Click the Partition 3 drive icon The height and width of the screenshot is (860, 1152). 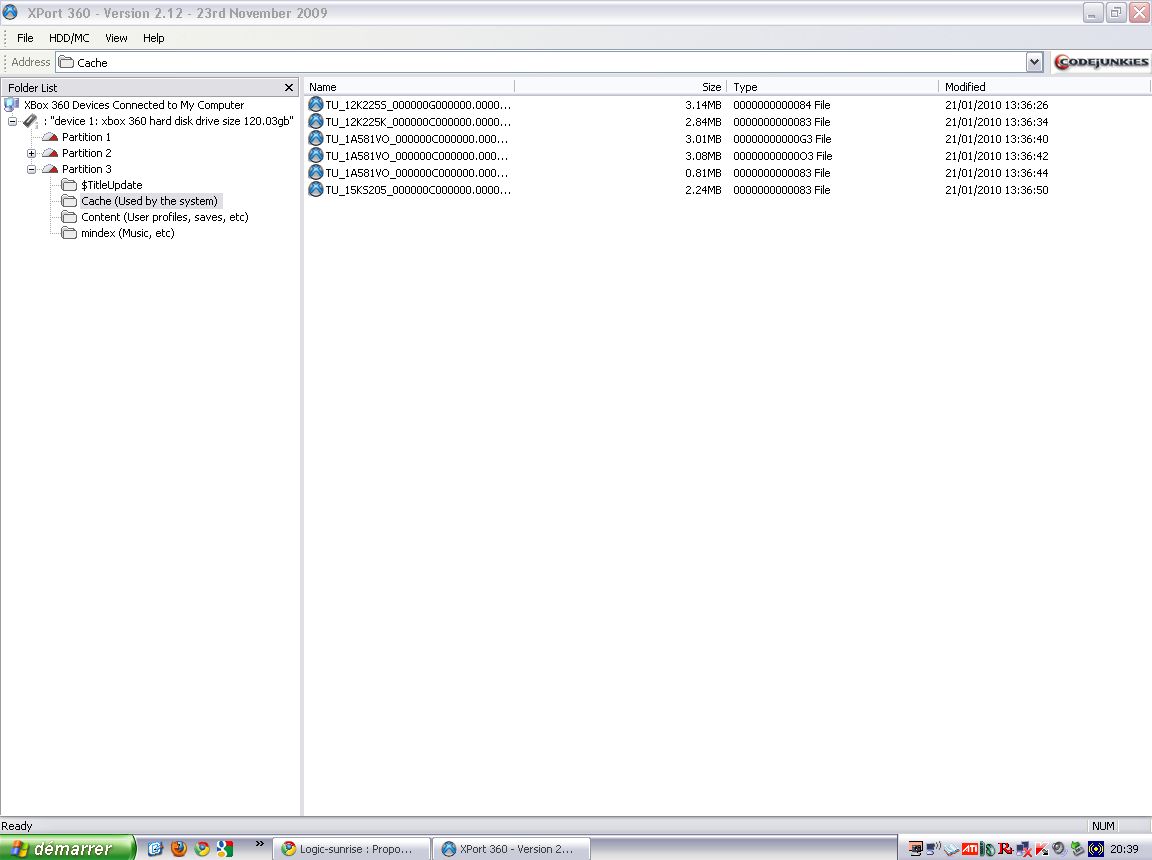click(50, 169)
